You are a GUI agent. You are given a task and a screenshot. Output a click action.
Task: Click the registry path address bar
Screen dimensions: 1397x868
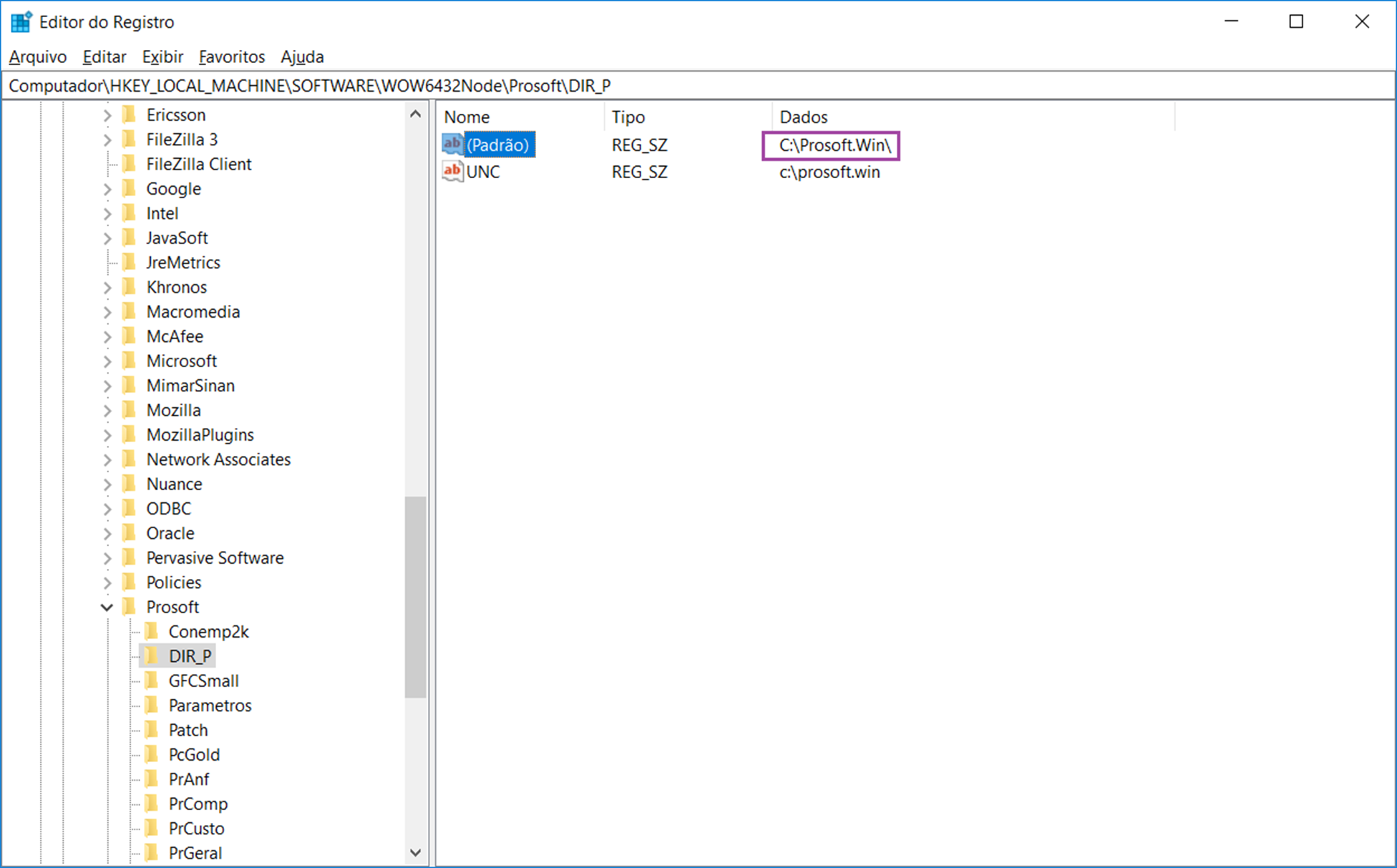click(698, 86)
